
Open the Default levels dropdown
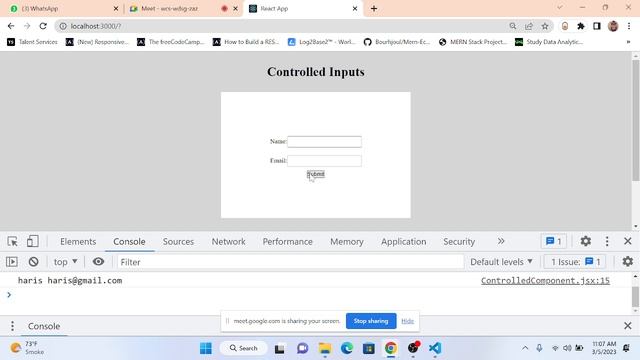[x=501, y=262]
